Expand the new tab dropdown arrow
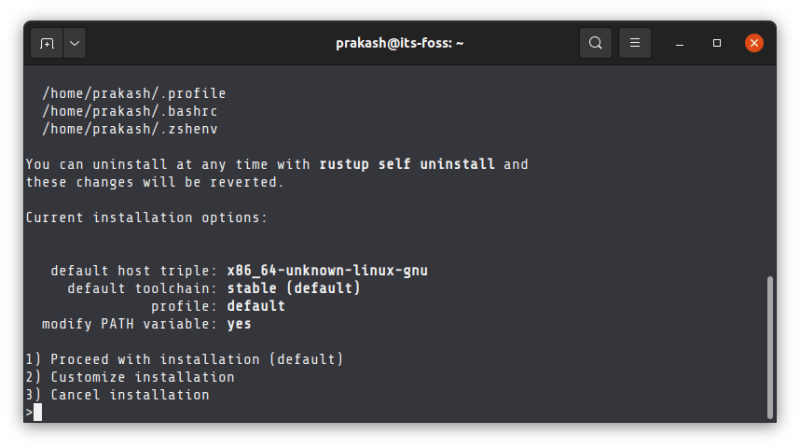Viewport: 800px width, 448px height. click(75, 44)
